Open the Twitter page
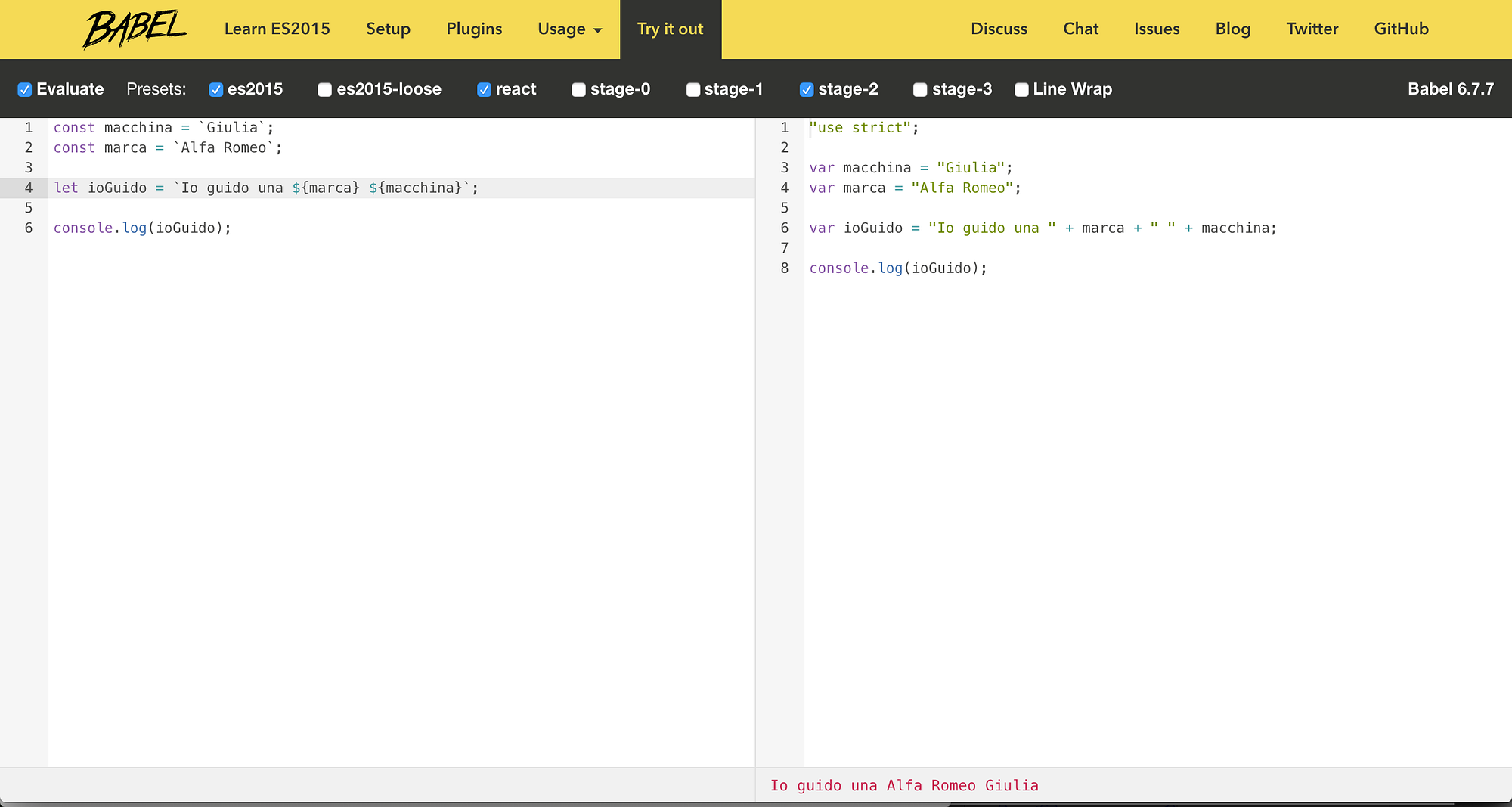 click(x=1312, y=29)
